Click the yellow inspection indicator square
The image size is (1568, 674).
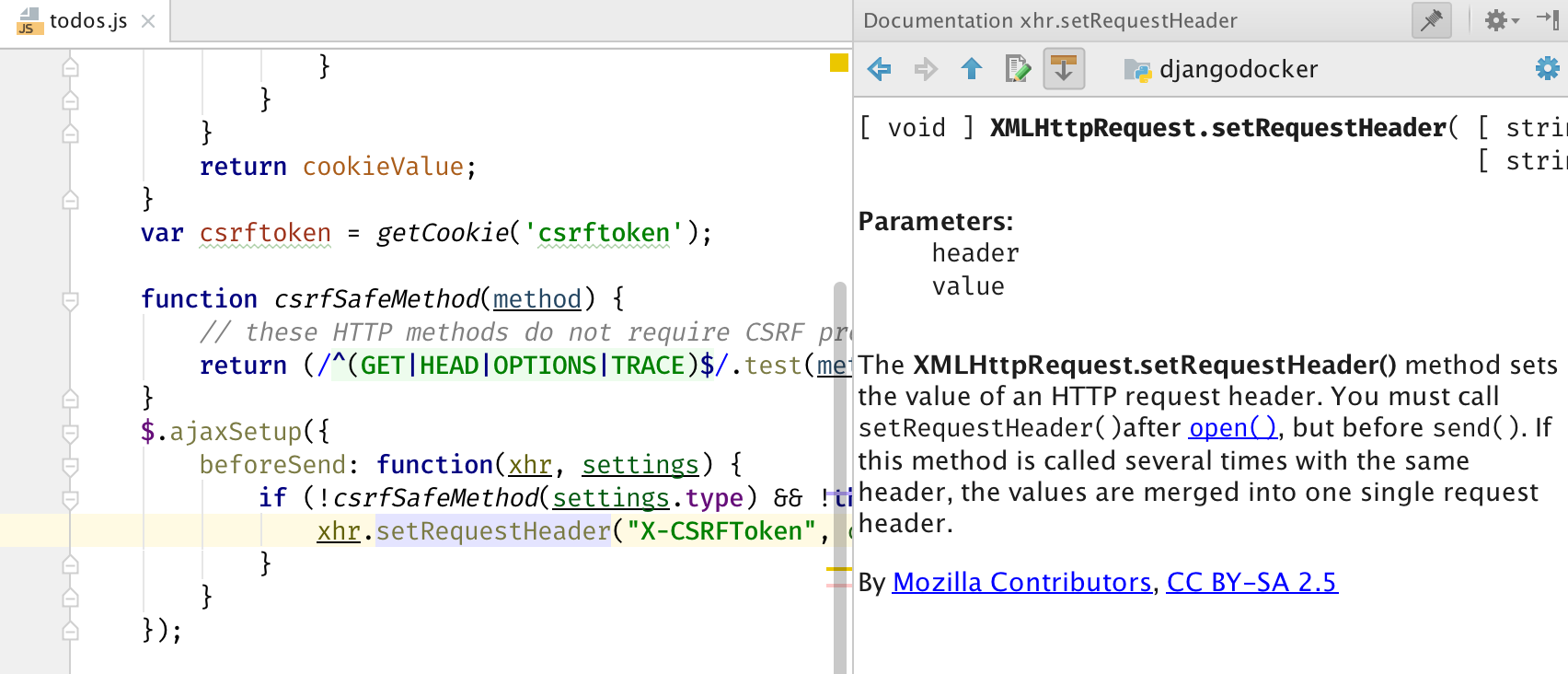click(x=838, y=63)
